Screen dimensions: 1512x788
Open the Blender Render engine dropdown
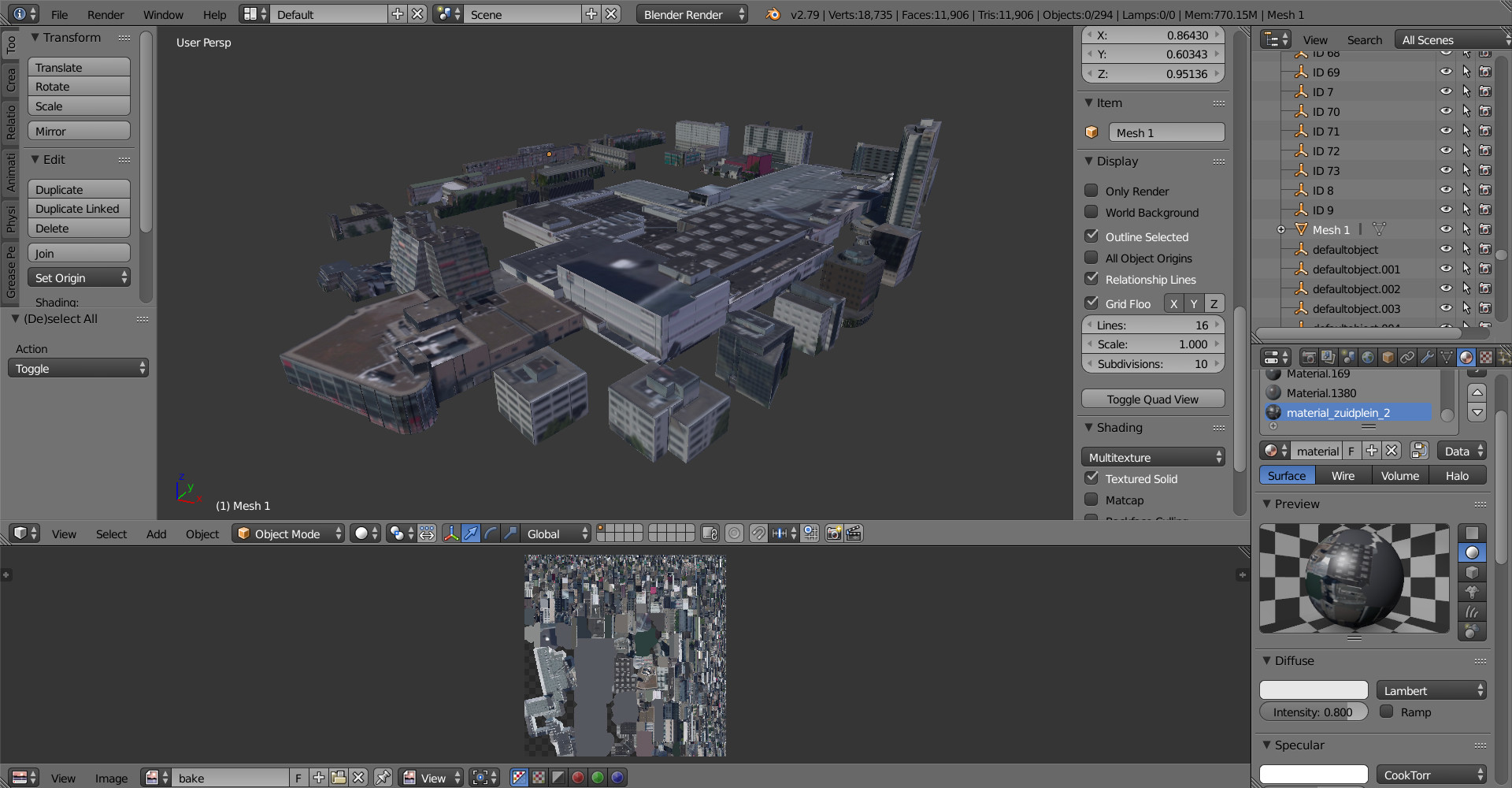(692, 14)
